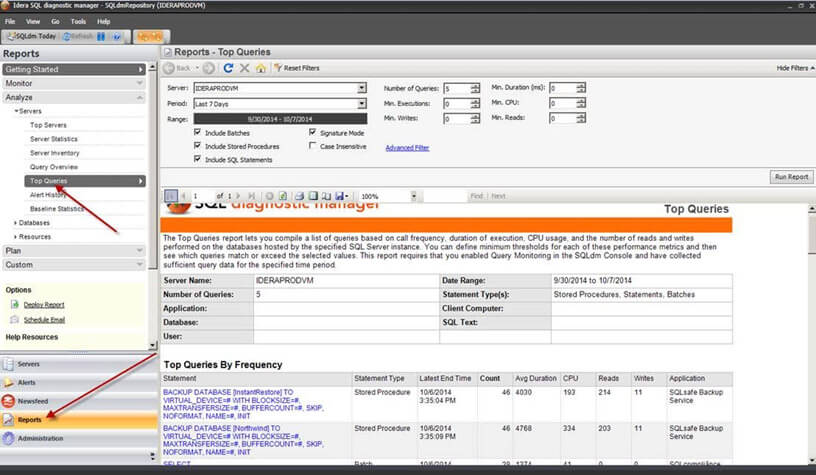Screen dimensions: 816x475
Task: Click Hide Filters toggle
Action: [795, 68]
